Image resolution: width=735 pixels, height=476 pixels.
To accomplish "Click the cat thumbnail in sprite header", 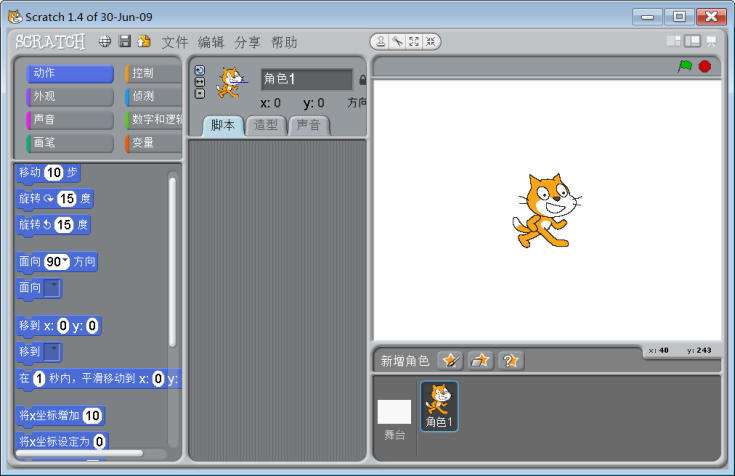I will (231, 83).
